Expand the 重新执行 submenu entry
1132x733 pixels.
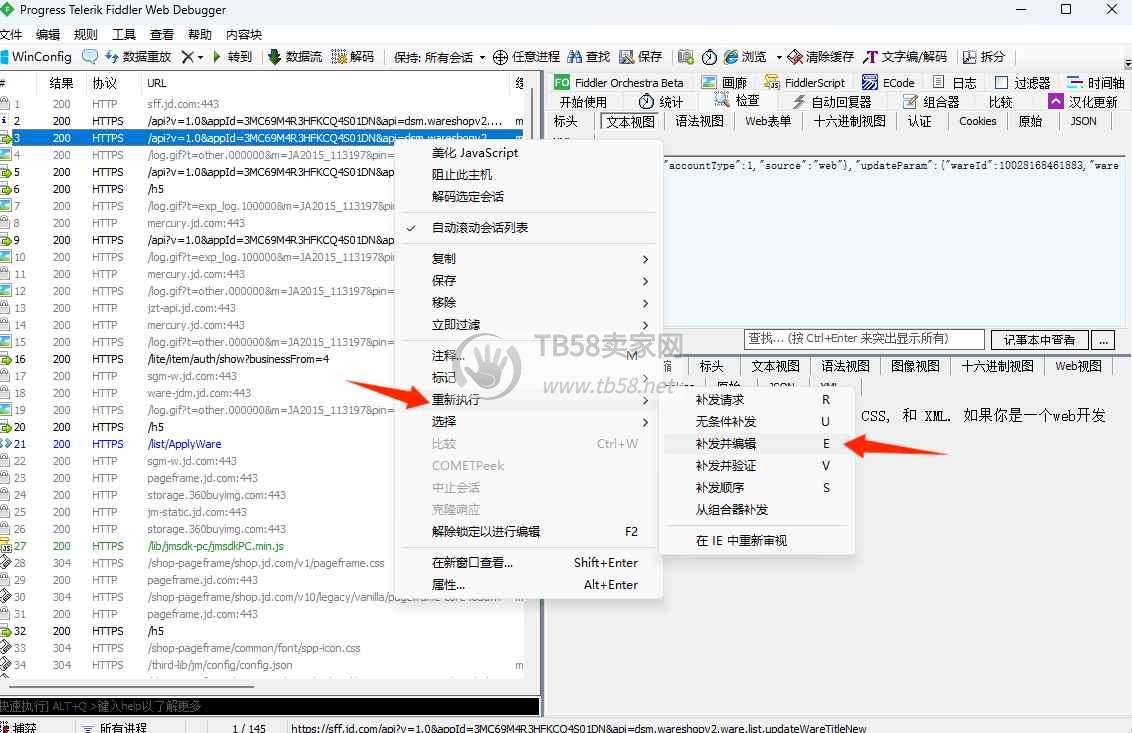tap(528, 399)
